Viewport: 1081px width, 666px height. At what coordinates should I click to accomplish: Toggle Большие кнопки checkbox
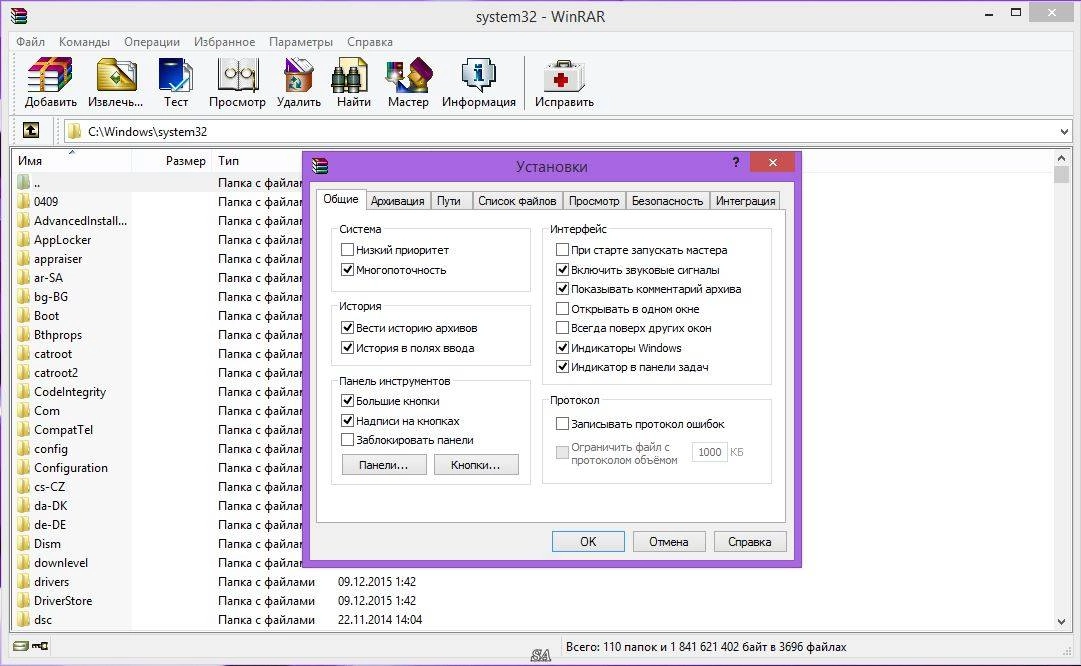click(x=347, y=401)
